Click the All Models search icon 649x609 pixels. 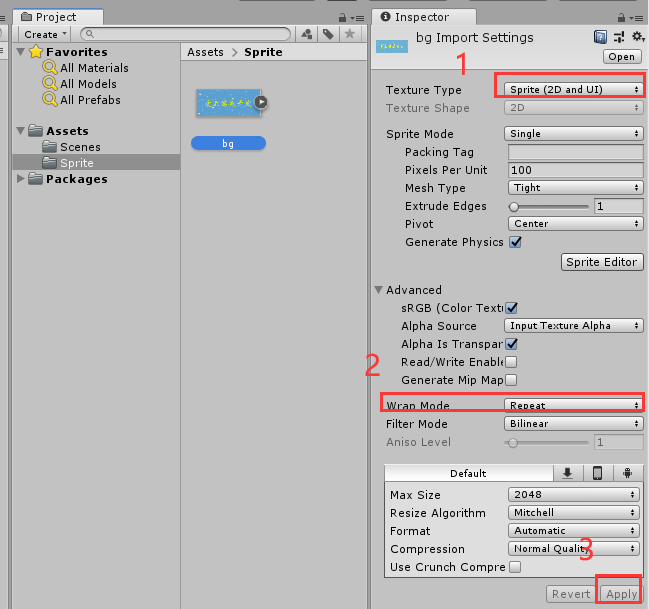point(50,84)
